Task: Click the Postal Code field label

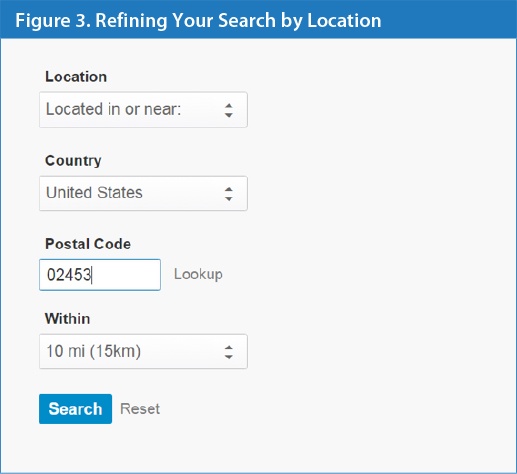Action: tap(88, 244)
